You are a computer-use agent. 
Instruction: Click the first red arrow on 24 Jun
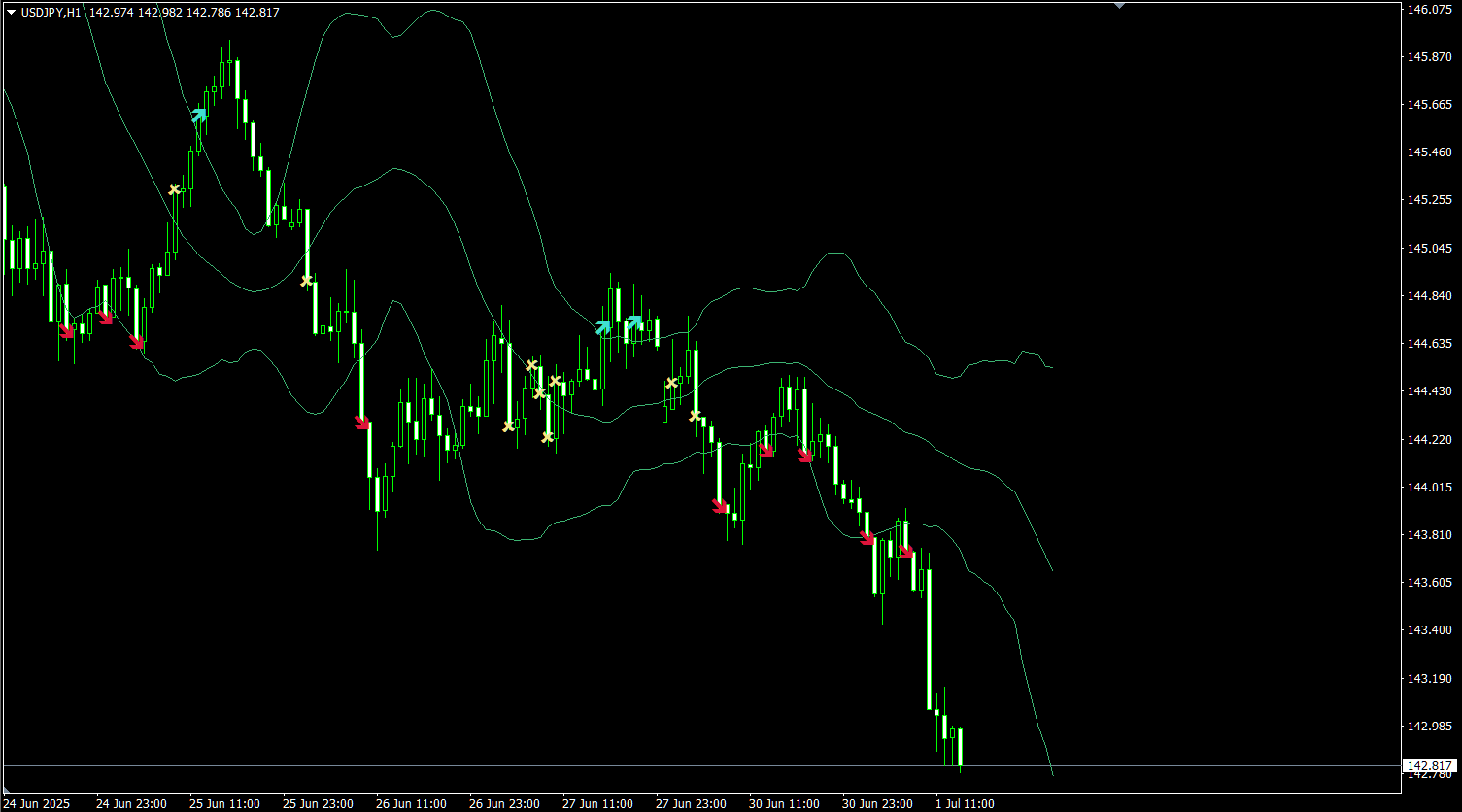67,331
